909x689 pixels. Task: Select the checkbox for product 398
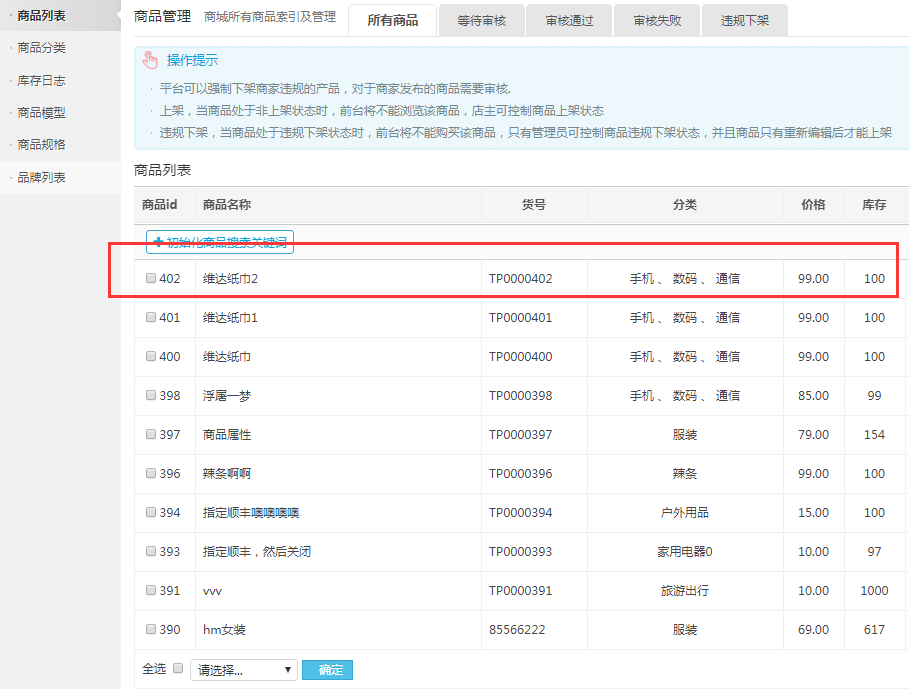pyautogui.click(x=151, y=396)
